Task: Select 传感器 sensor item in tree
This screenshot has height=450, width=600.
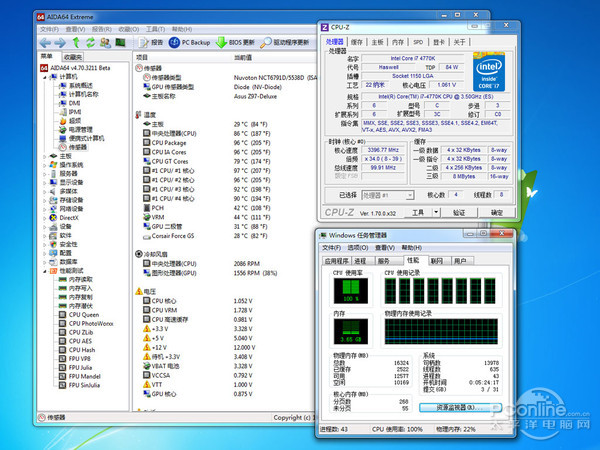Action: [77, 146]
